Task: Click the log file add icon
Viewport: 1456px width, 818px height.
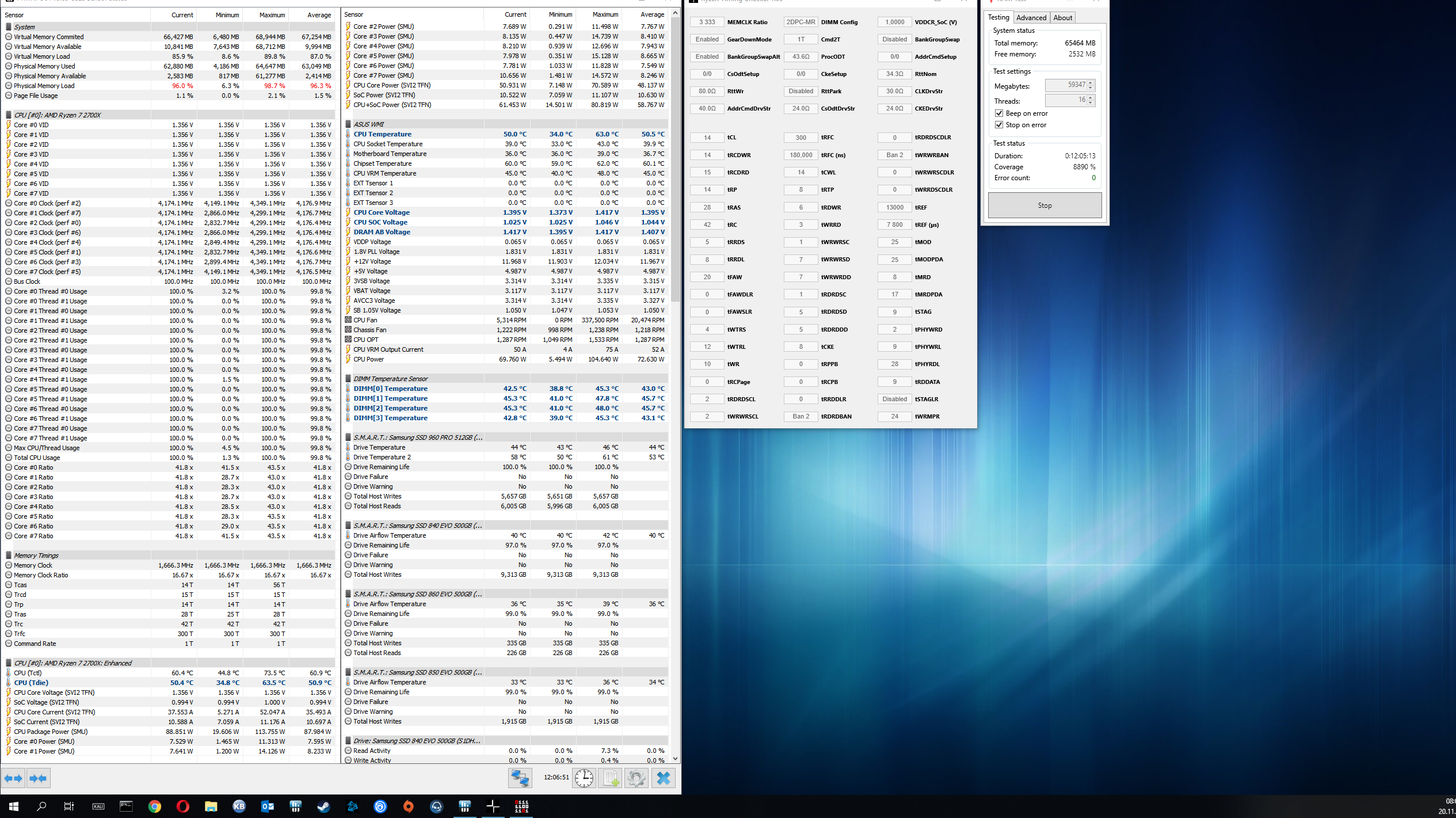Action: pos(610,778)
